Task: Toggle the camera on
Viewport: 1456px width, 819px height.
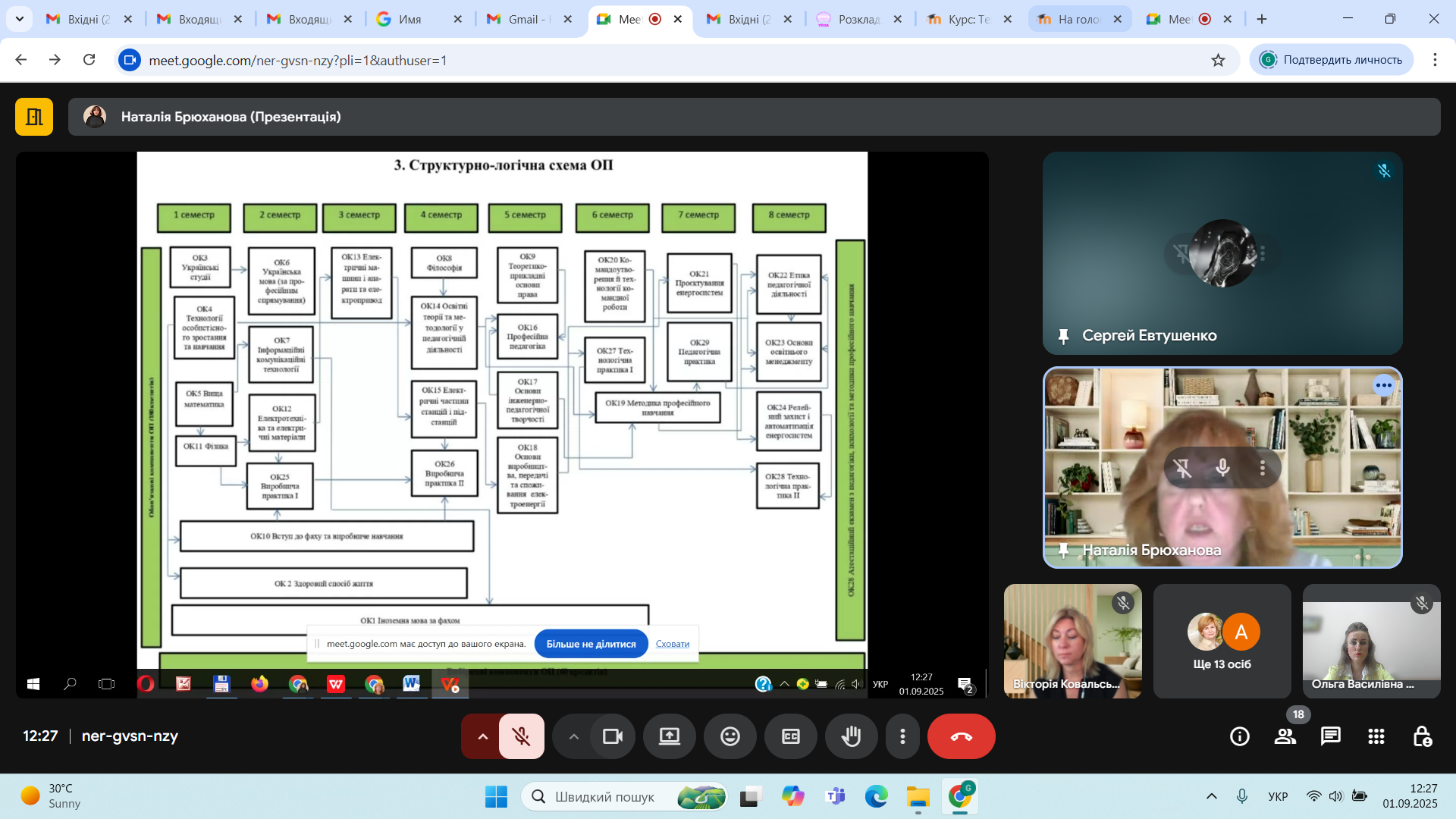Action: 612,736
